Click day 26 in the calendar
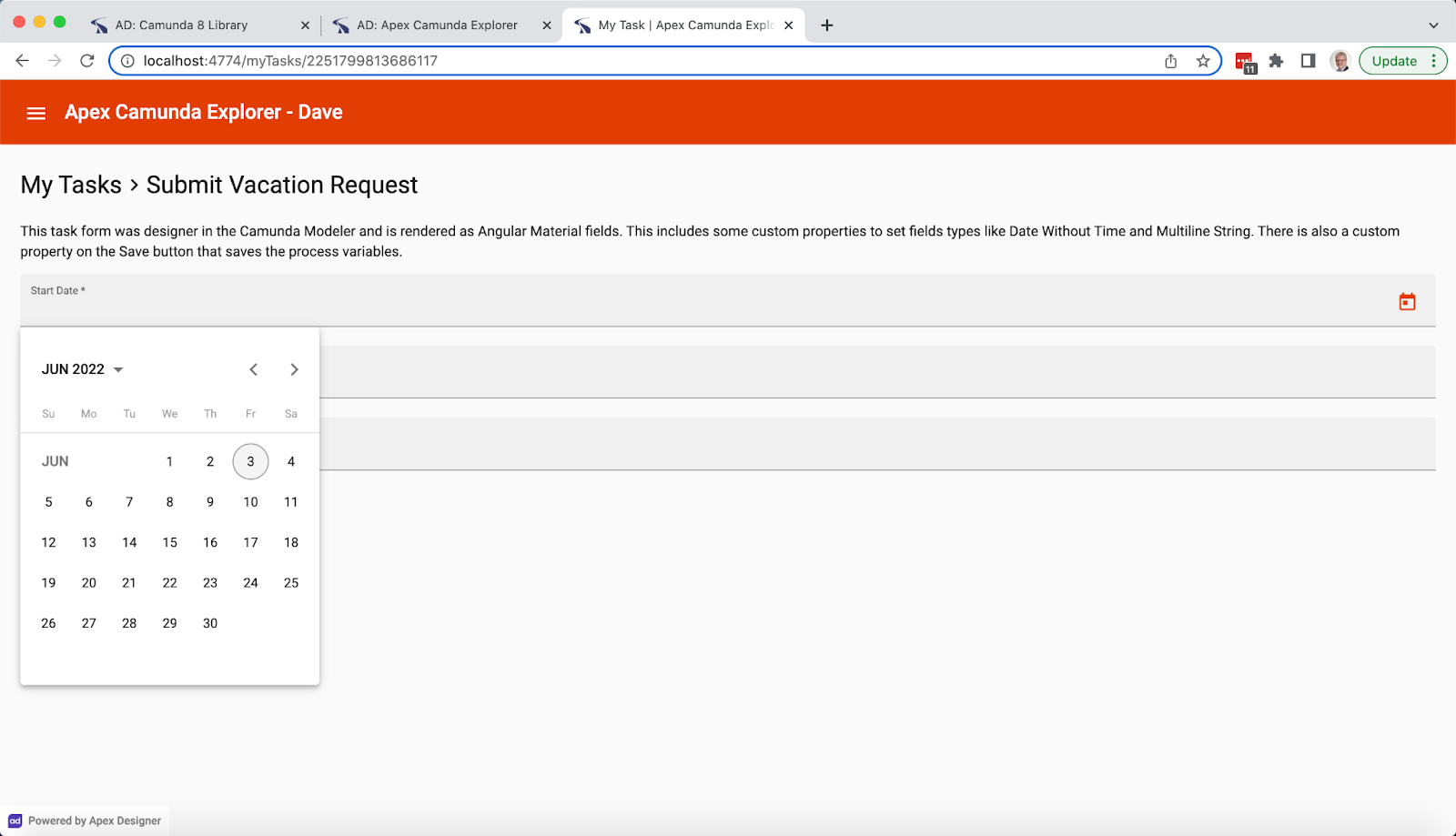Viewport: 1456px width, 836px height. (48, 623)
